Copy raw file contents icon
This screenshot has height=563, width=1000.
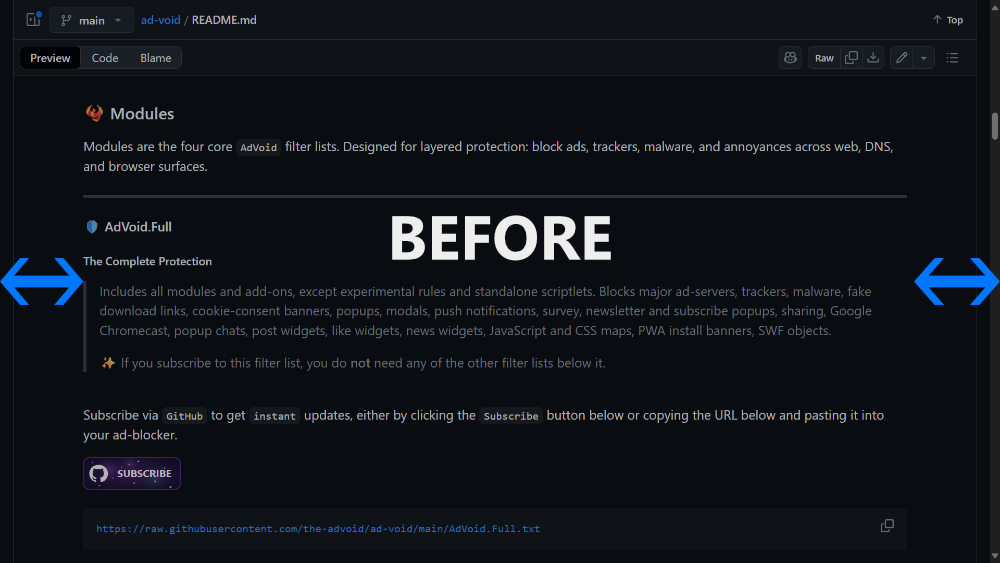click(x=851, y=58)
